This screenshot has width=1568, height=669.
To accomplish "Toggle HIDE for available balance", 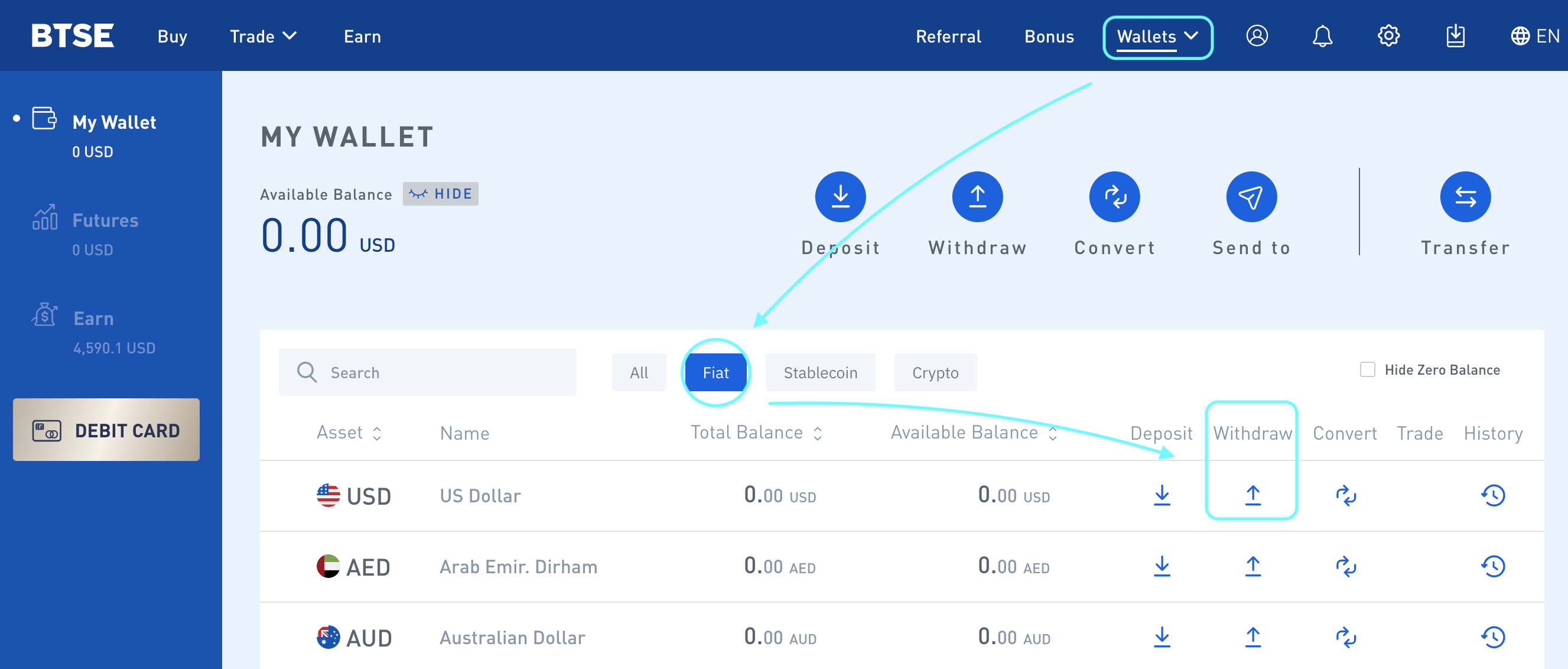I will click(440, 194).
